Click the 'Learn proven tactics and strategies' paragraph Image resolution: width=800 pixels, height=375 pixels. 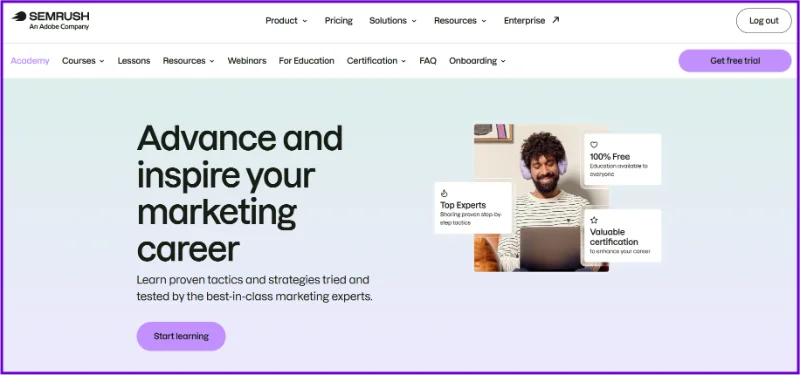(x=255, y=288)
